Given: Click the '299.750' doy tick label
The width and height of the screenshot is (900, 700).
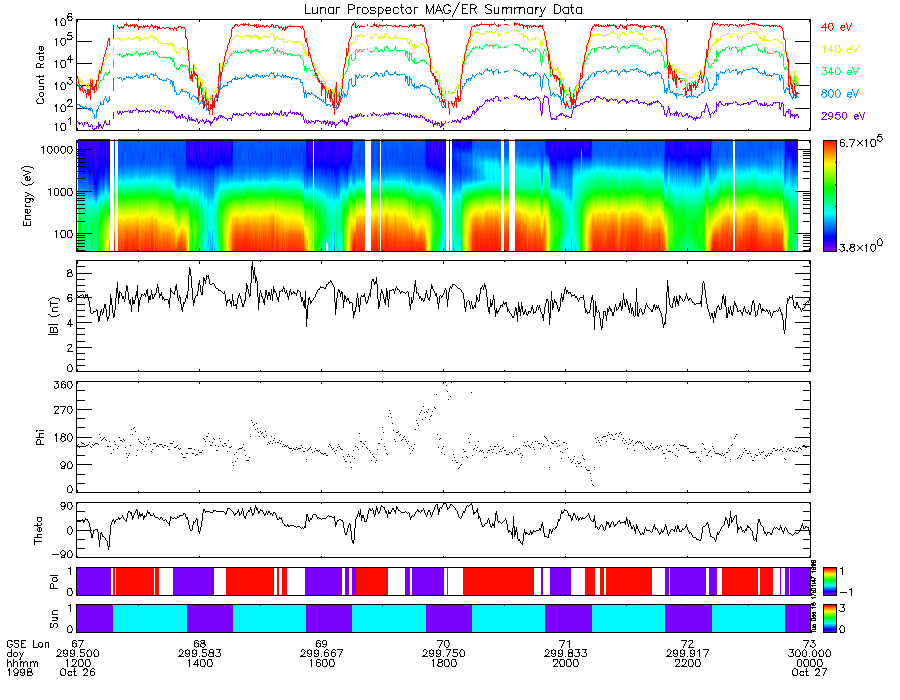Looking at the screenshot, I should pyautogui.click(x=444, y=654).
